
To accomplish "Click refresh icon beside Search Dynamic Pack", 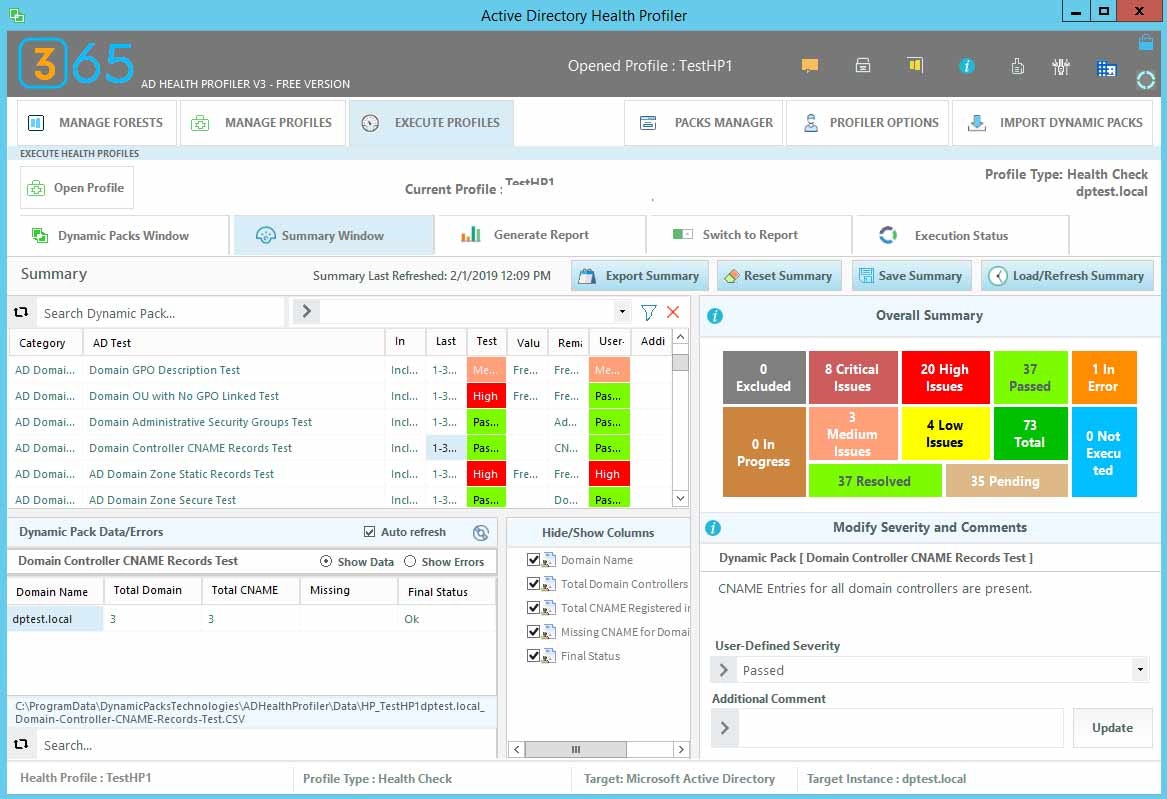I will point(22,312).
